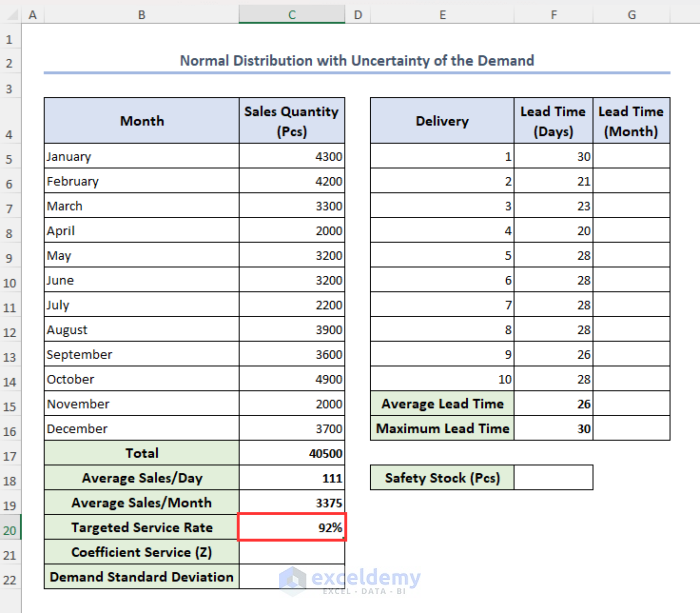Image resolution: width=700 pixels, height=613 pixels.
Task: Select the row 20 header
Action: 11,528
